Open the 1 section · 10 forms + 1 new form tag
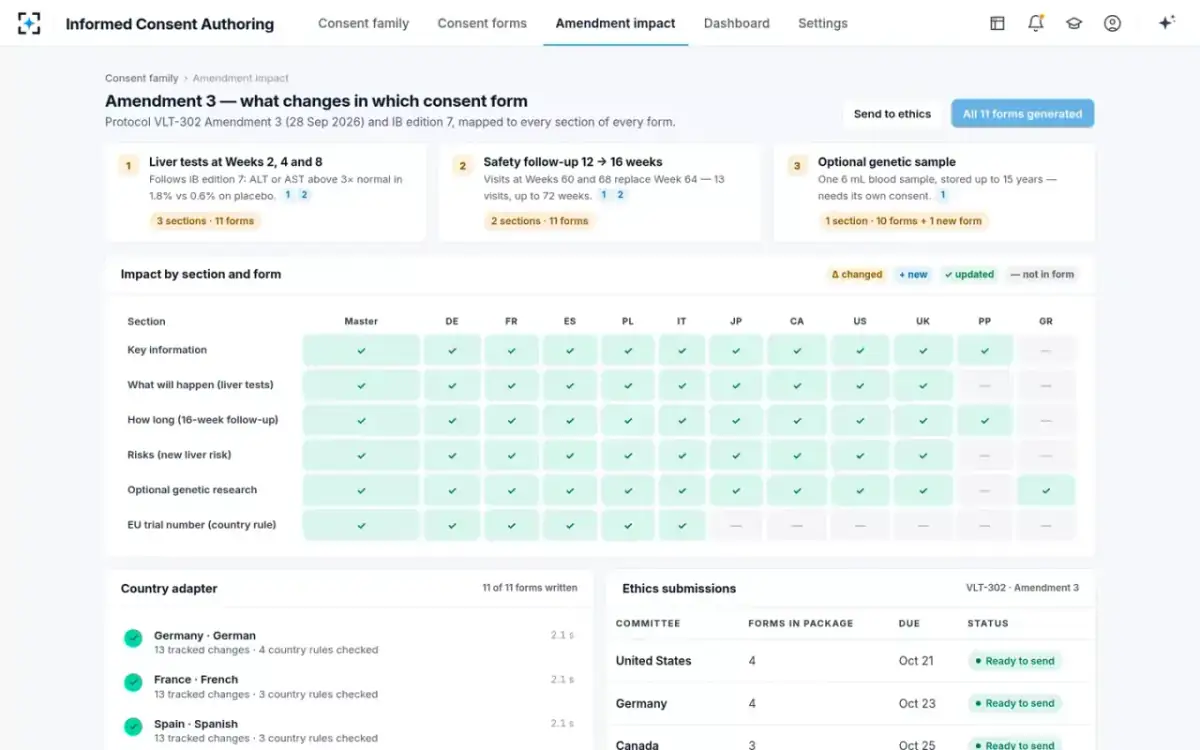This screenshot has width=1200, height=750. click(903, 221)
